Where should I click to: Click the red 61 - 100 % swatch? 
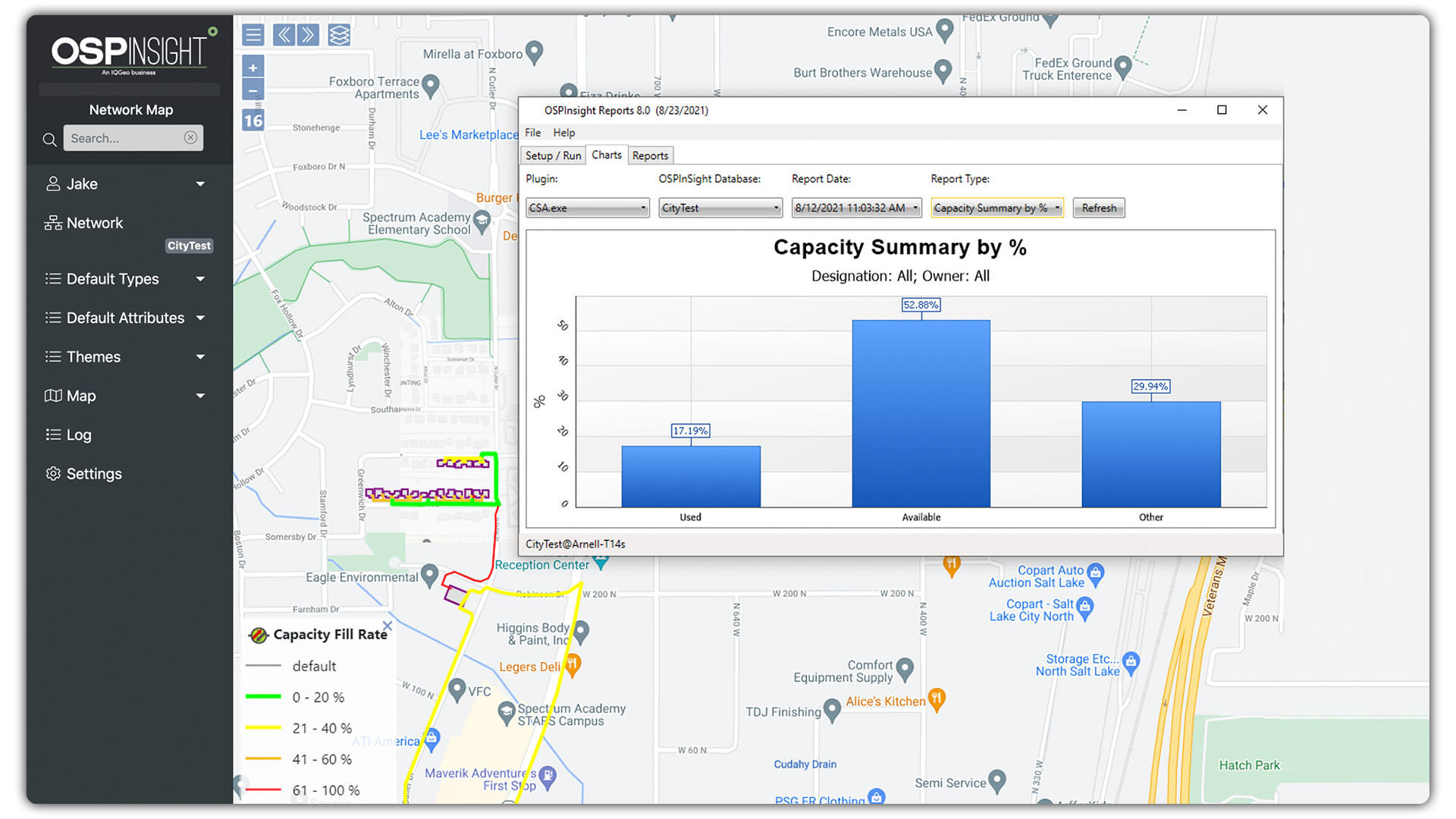263,790
